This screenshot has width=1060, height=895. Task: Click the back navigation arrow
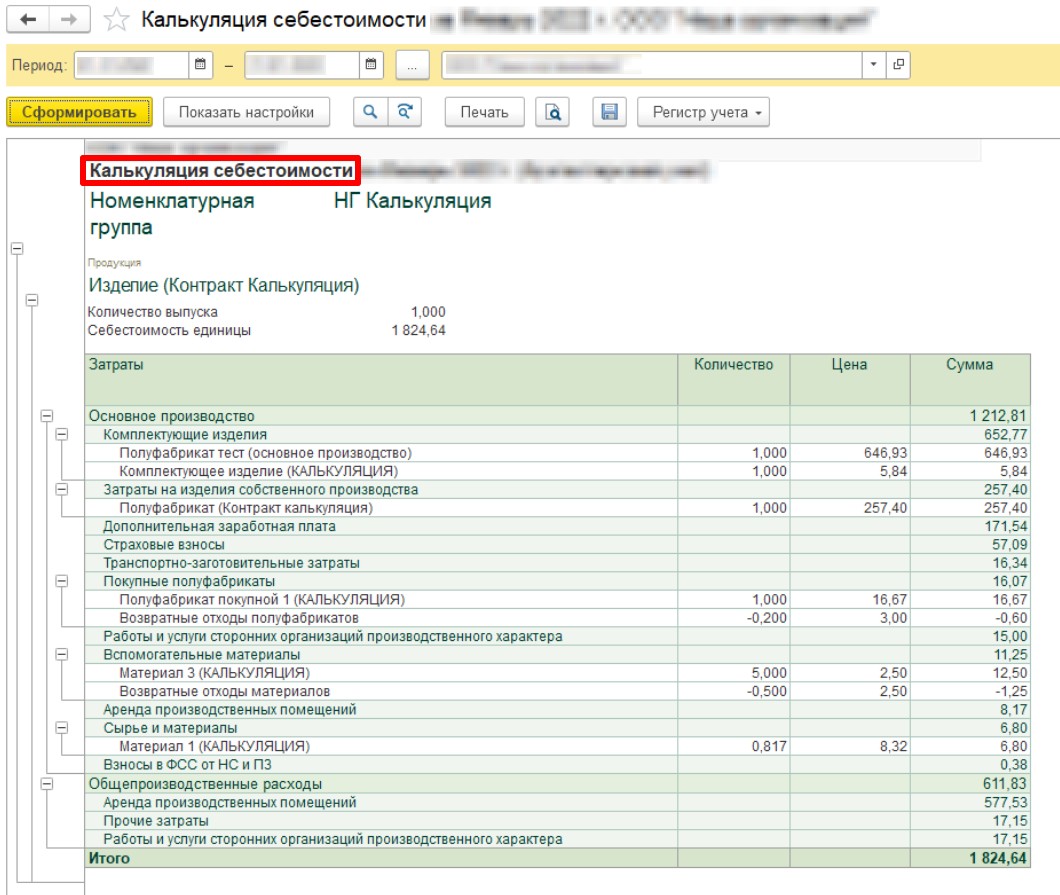(x=28, y=20)
